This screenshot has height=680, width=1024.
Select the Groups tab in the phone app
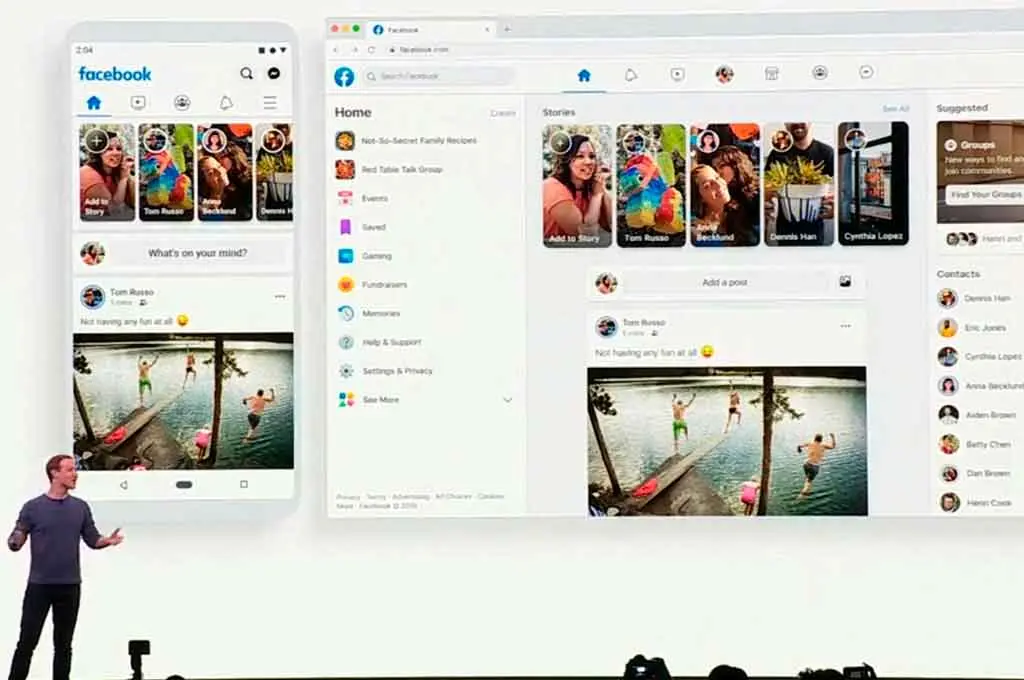tap(182, 103)
